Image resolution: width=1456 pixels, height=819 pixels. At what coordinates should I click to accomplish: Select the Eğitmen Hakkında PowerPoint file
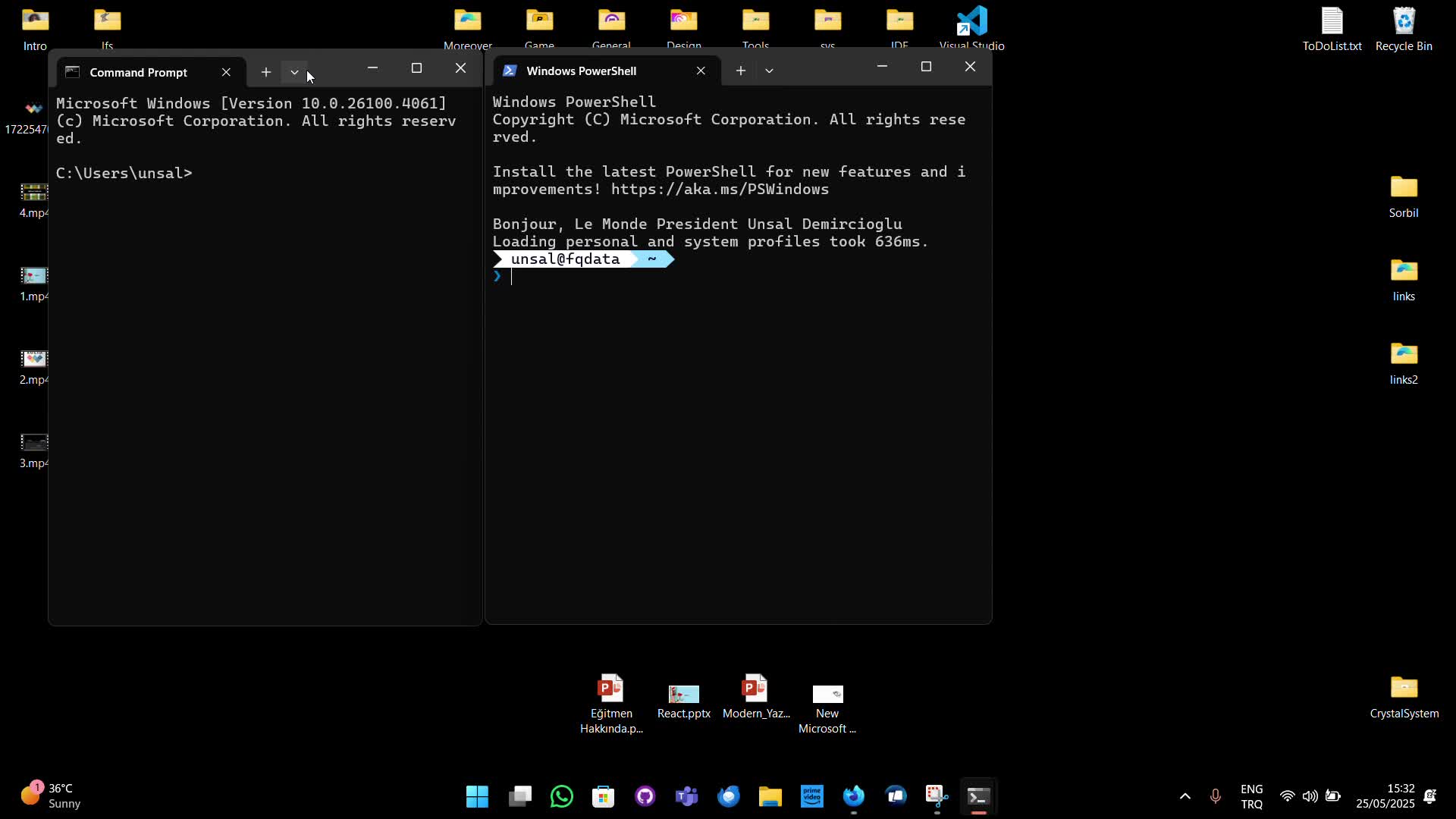tap(611, 704)
